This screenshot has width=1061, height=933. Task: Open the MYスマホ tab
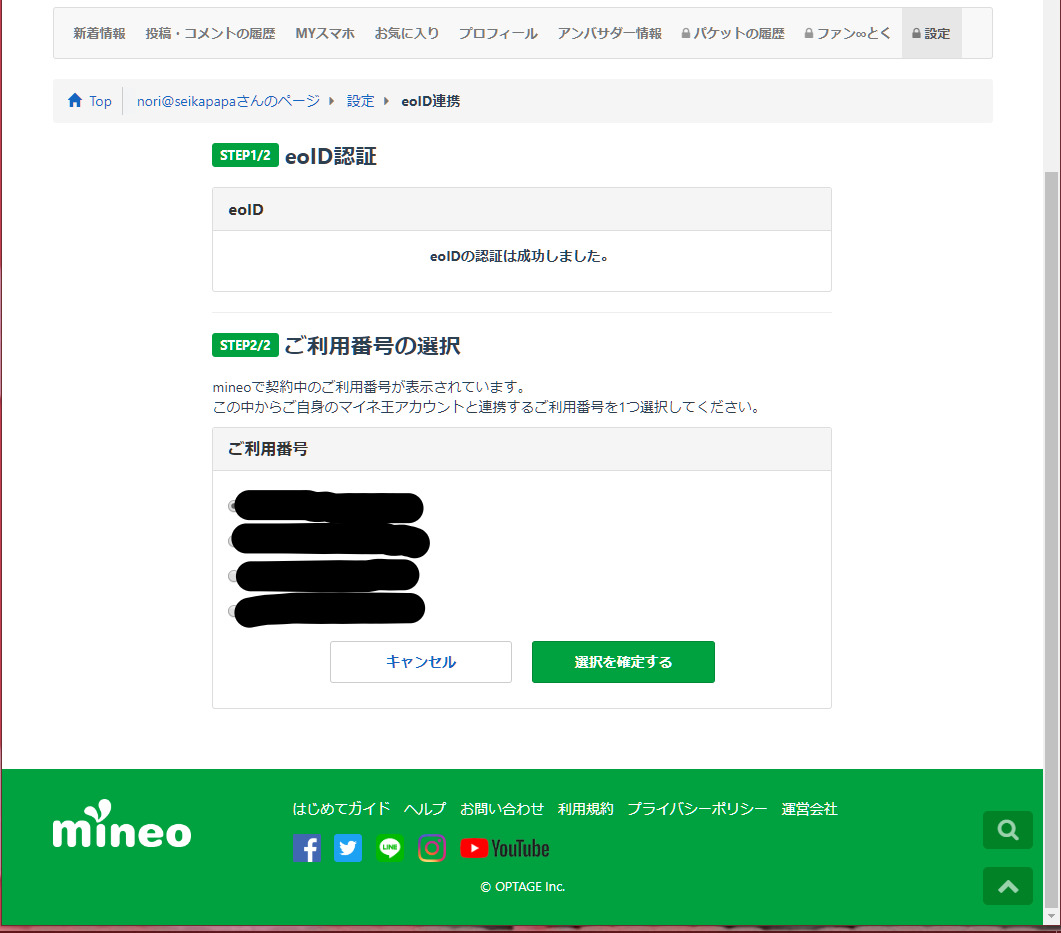pos(325,33)
